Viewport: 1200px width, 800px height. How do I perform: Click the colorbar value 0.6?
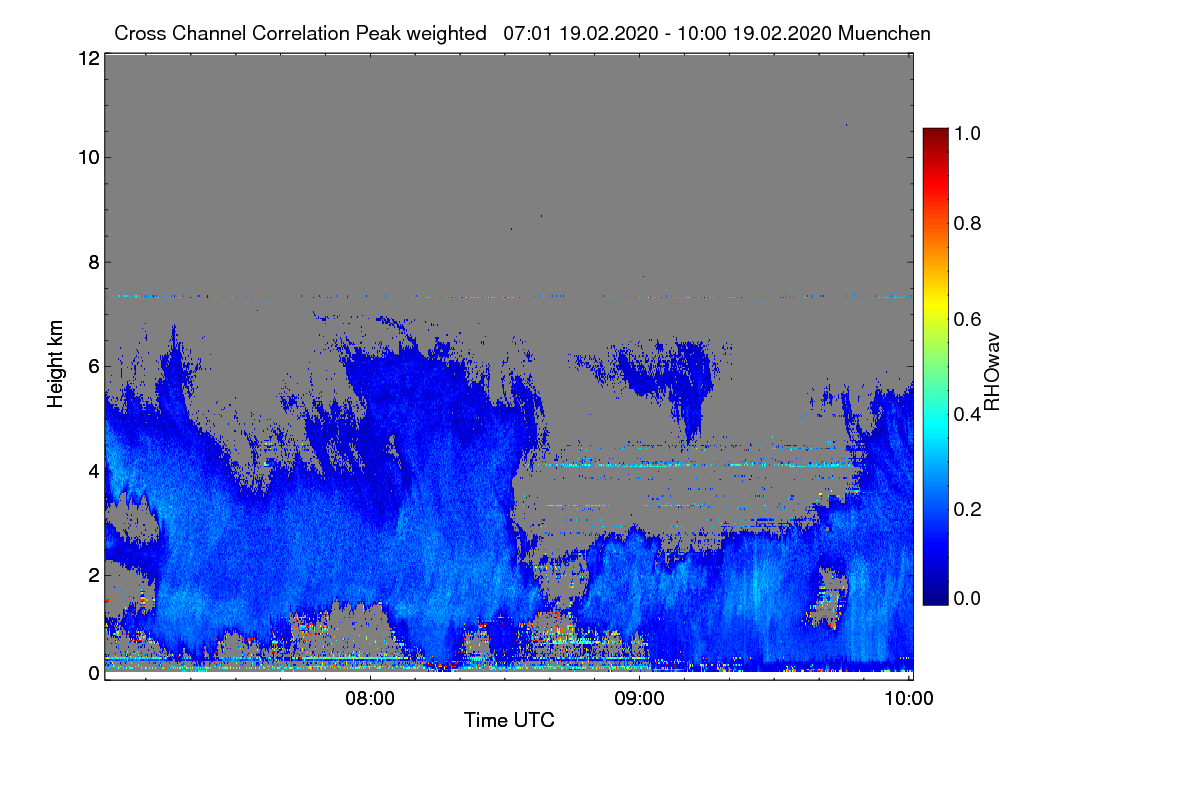[968, 319]
